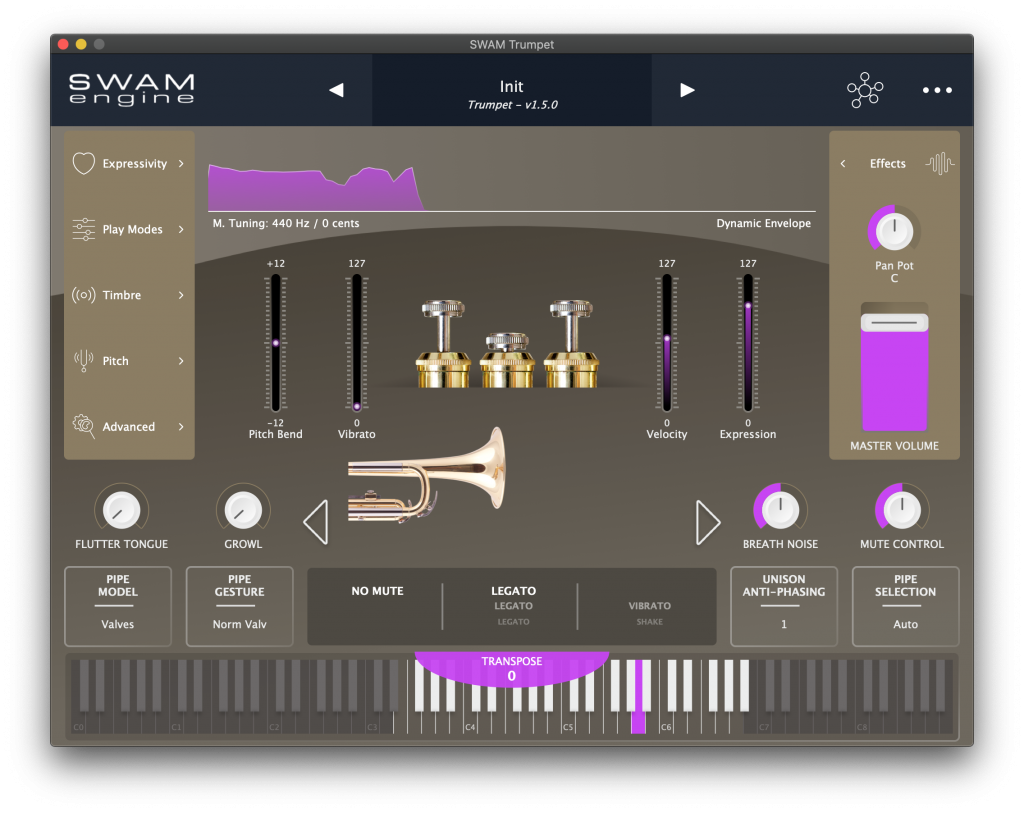Collapse Effects panel with left chevron

[x=843, y=163]
